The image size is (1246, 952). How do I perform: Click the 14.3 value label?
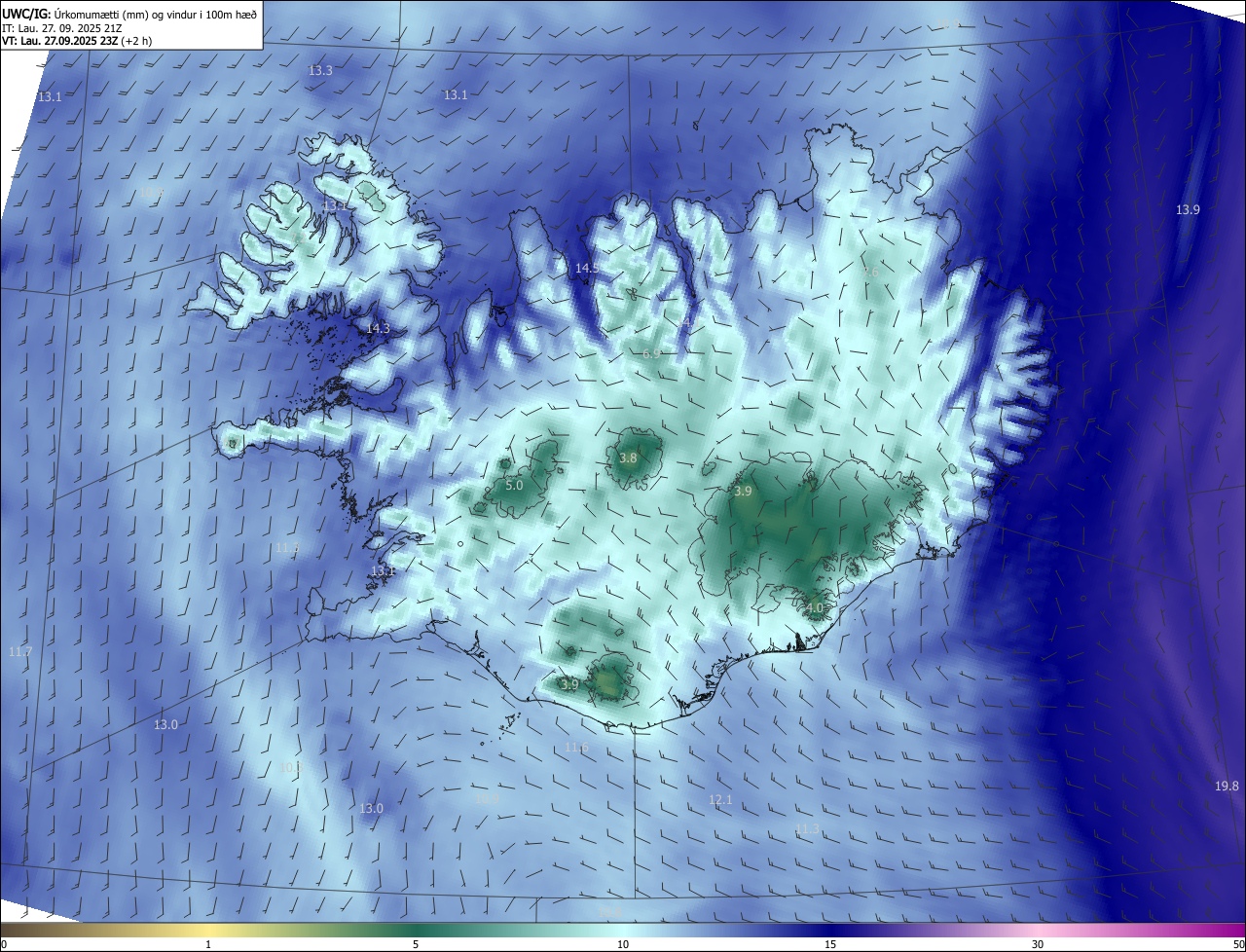[378, 329]
